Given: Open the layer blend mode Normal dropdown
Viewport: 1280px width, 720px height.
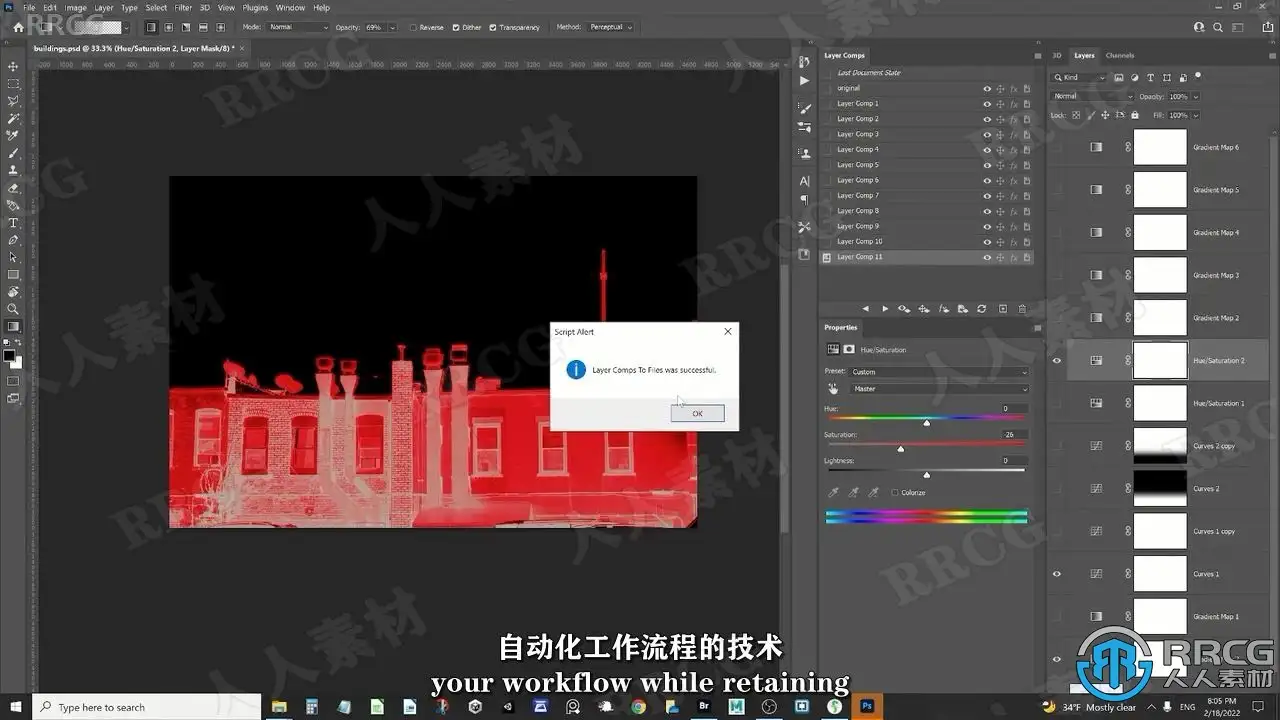Looking at the screenshot, I should pos(1093,96).
